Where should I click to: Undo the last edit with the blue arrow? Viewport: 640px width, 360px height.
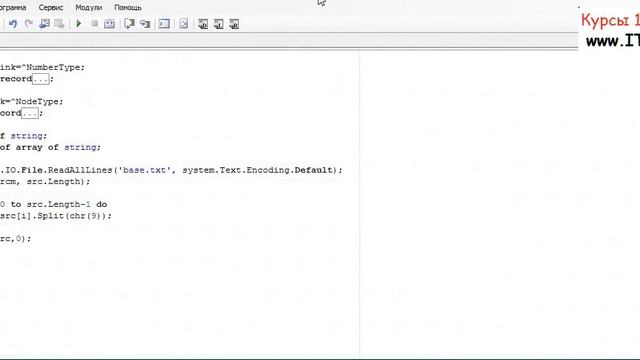13,24
